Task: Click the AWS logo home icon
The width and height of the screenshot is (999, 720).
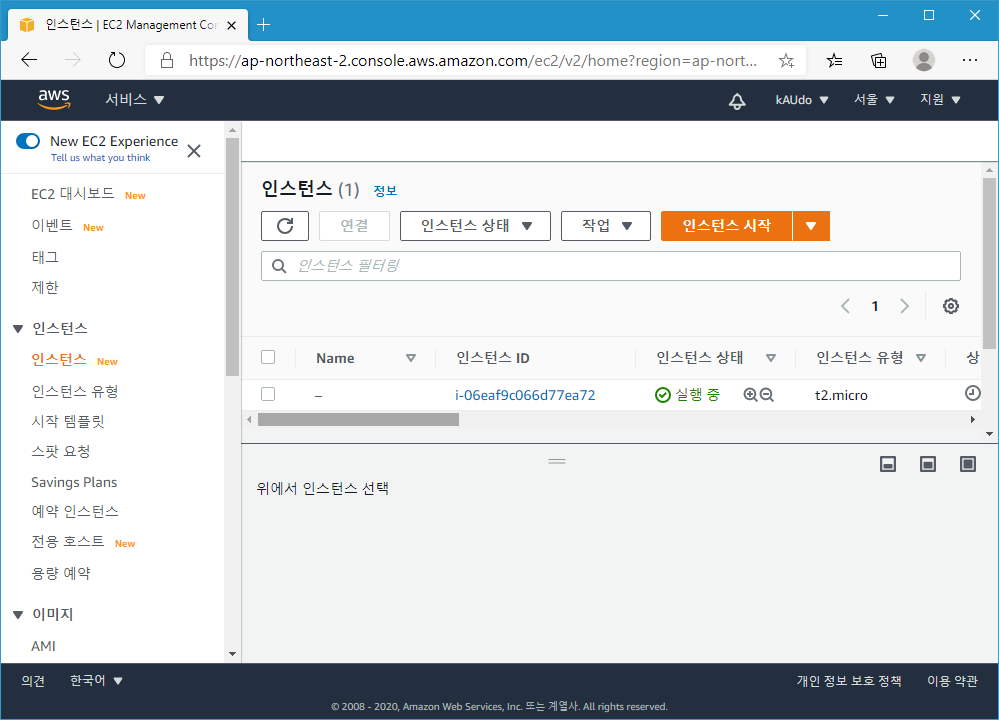Action: tap(54, 99)
